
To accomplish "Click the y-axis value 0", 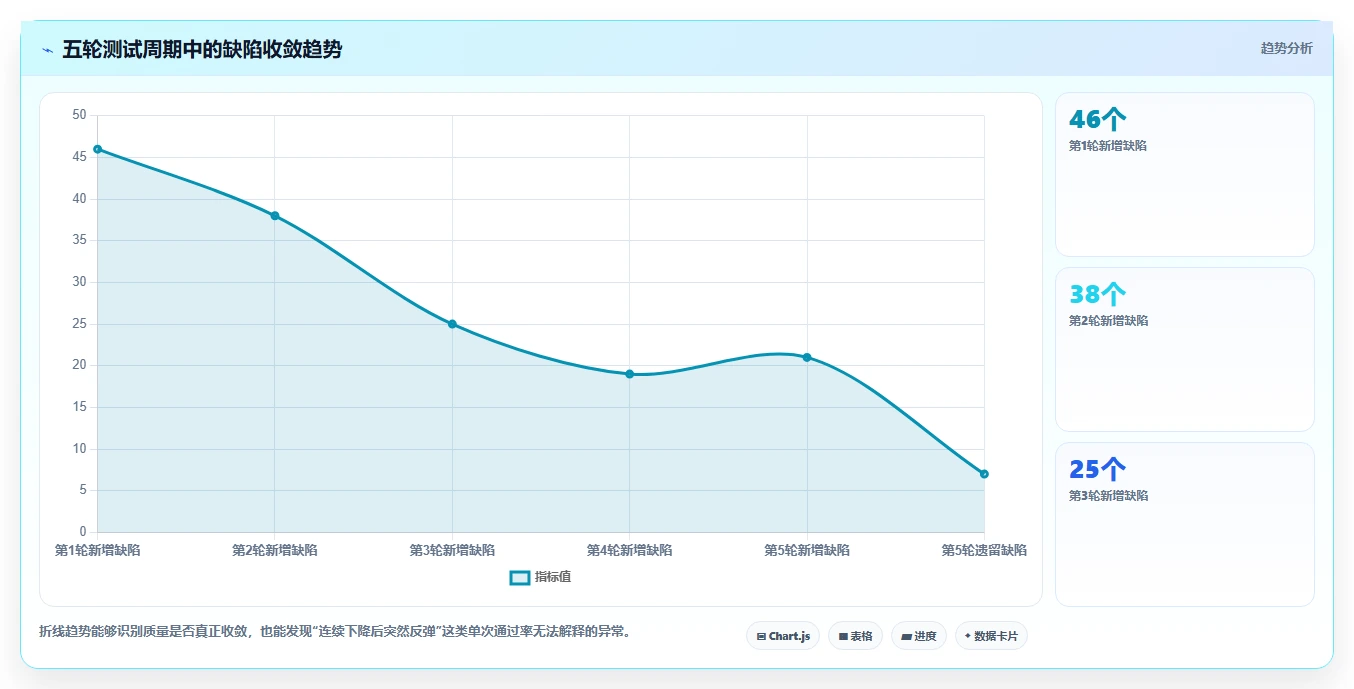I will 84,532.
